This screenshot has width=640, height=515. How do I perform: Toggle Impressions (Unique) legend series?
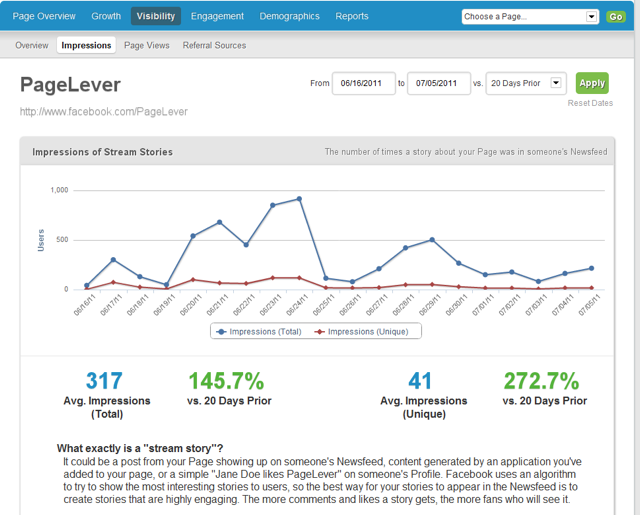pos(364,331)
